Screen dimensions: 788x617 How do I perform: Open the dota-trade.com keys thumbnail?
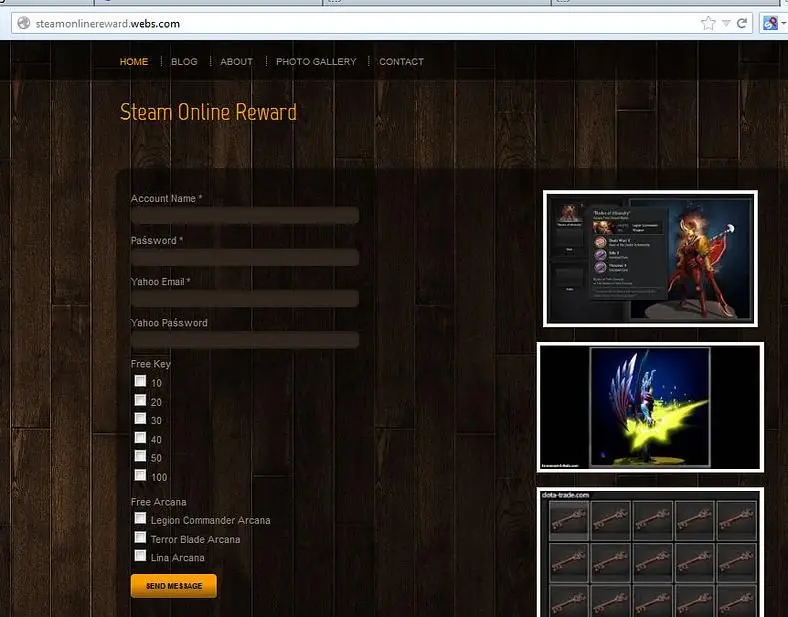650,552
